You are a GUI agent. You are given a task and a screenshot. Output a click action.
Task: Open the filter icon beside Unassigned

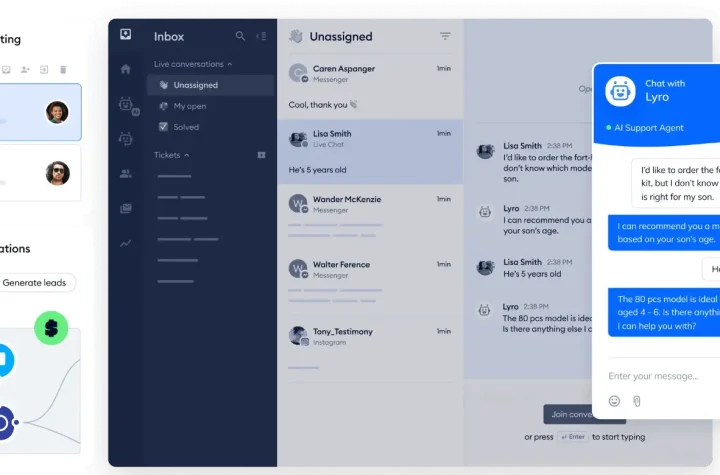[445, 36]
